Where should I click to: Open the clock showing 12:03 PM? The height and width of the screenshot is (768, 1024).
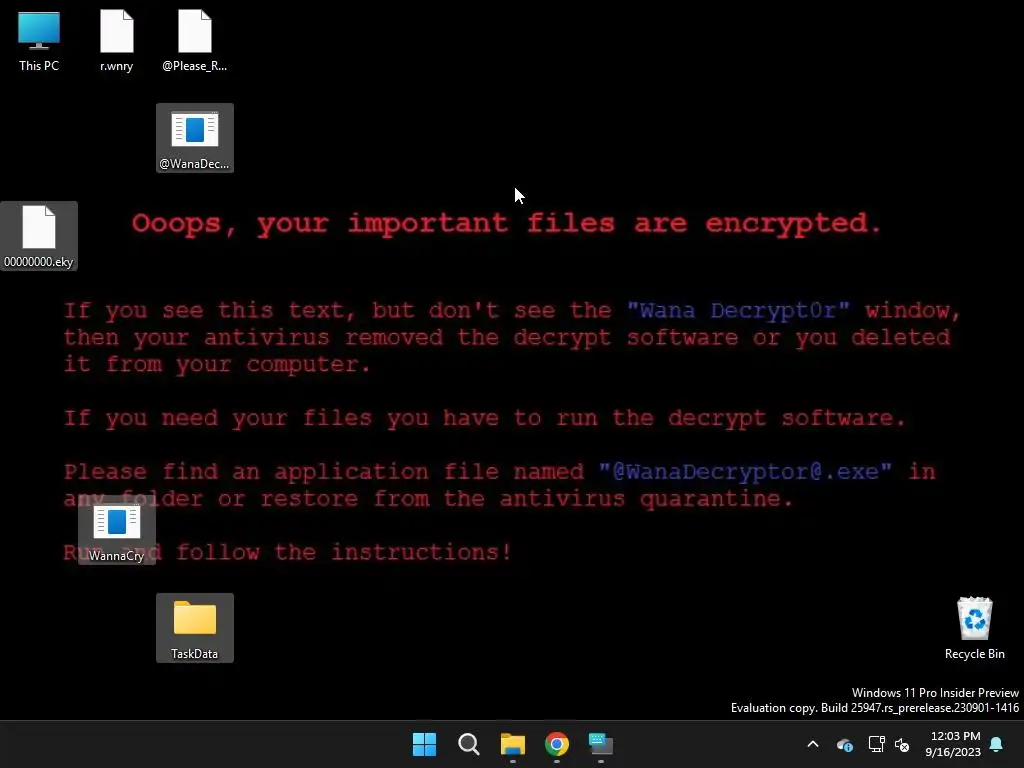pos(953,744)
